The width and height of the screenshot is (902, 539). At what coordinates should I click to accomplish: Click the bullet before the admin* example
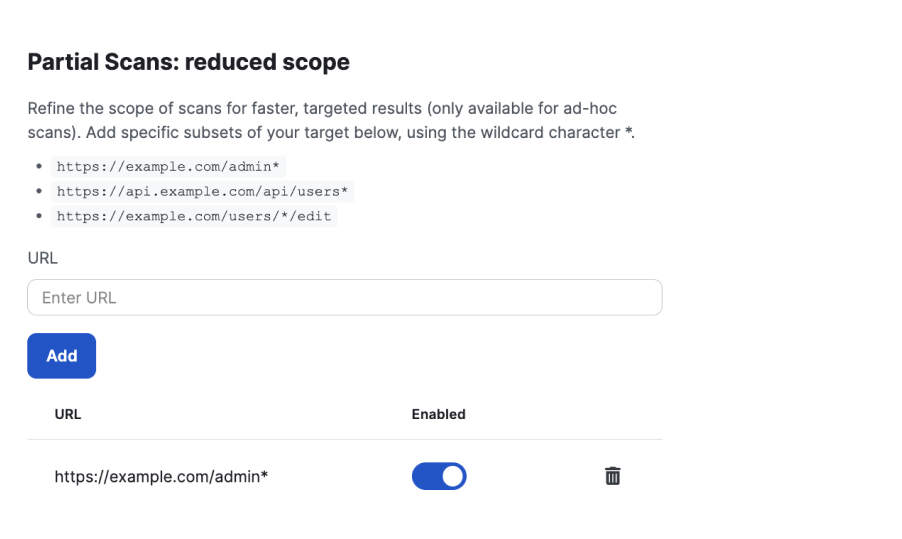pyautogui.click(x=38, y=166)
